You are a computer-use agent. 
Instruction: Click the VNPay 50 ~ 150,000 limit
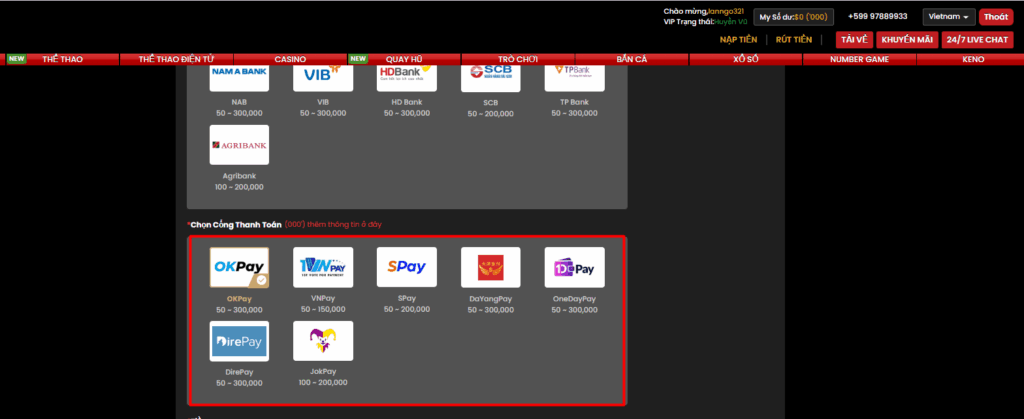tap(323, 309)
